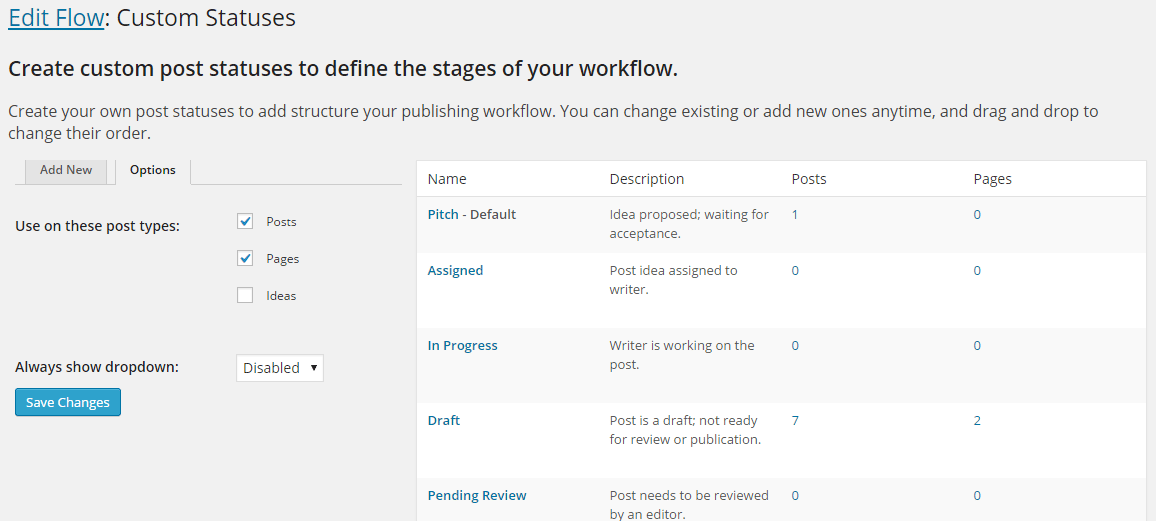
Task: Click the Pages count 0 for Assigned
Action: tap(977, 270)
